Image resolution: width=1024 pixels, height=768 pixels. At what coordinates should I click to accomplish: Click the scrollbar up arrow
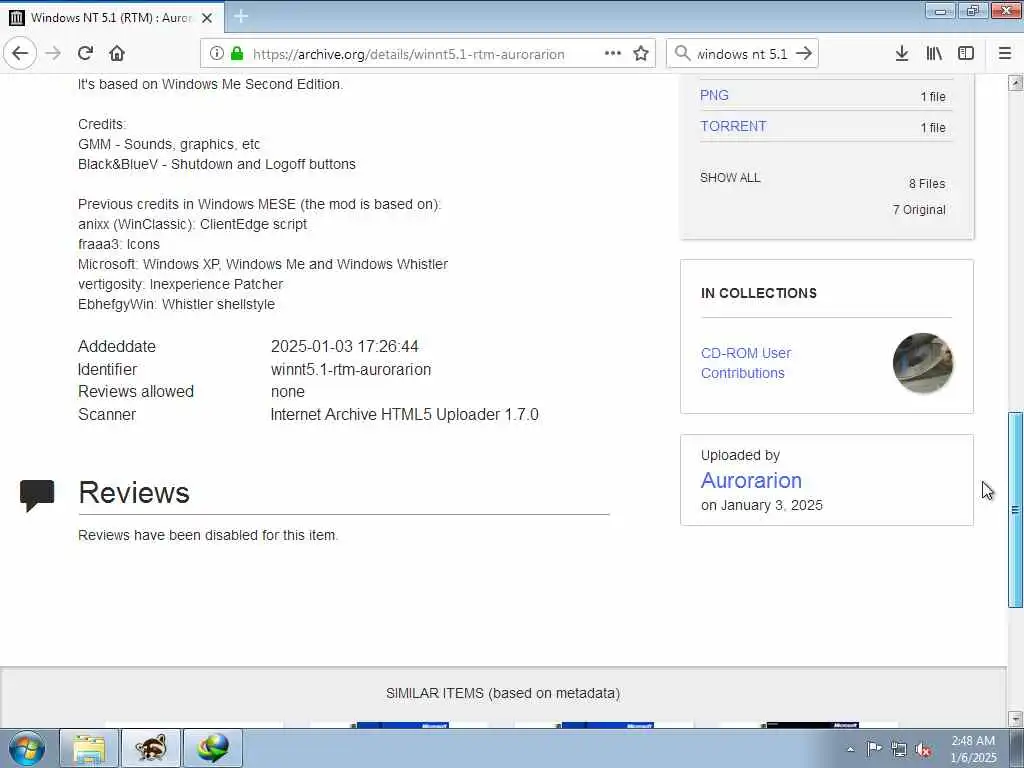coord(1015,83)
